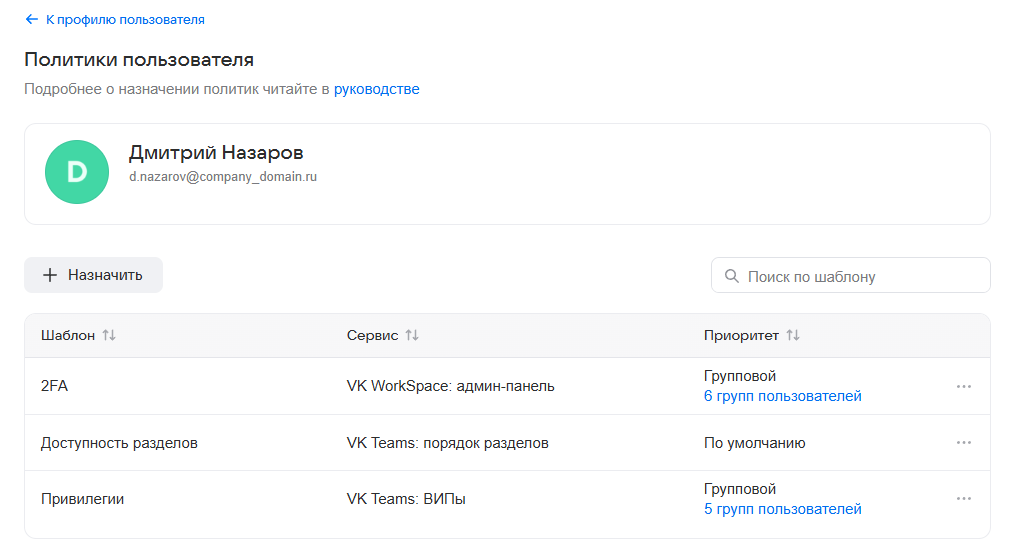The width and height of the screenshot is (1010, 553).
Task: Open the 6 групп пользователей link
Action: [782, 396]
